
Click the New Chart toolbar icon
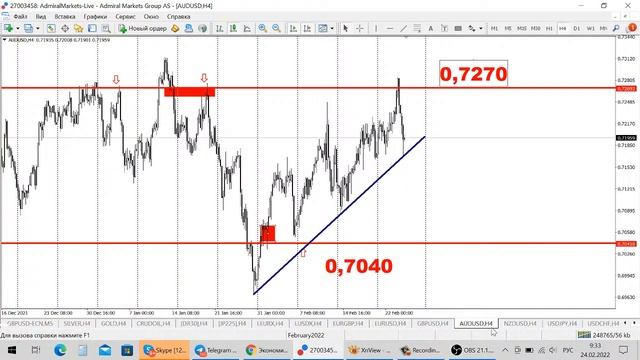pos(8,28)
